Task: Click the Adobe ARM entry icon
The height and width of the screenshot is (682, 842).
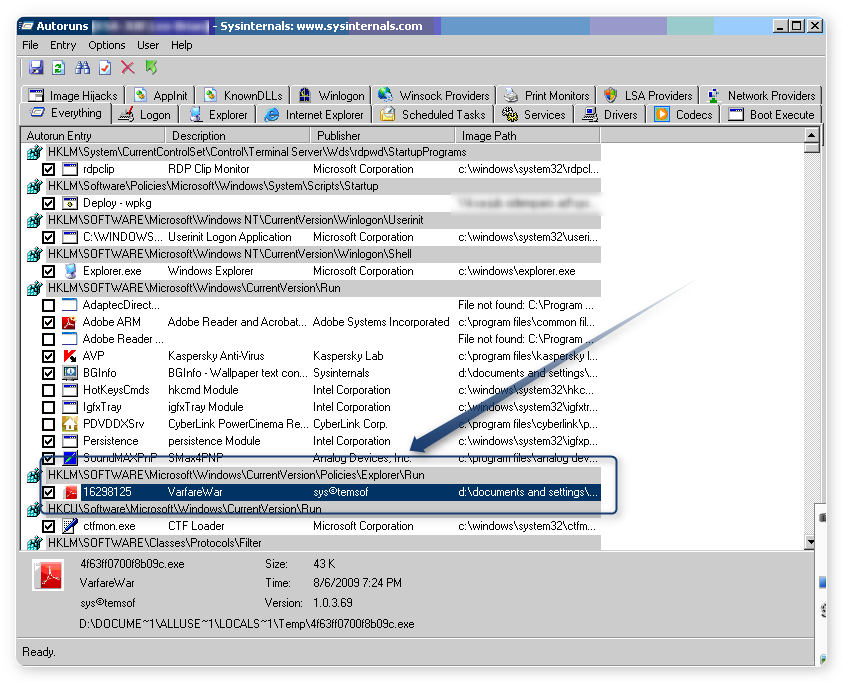Action: coord(69,322)
